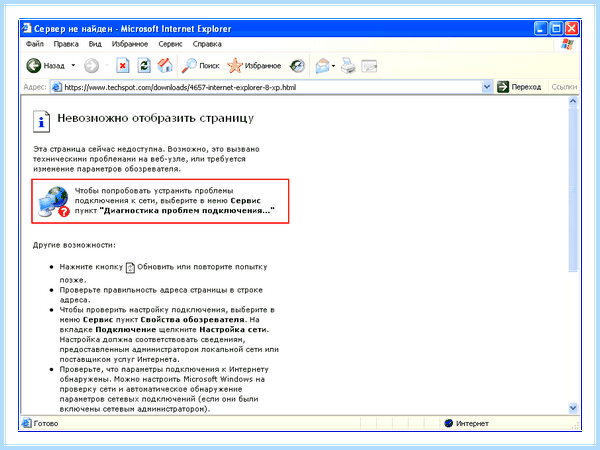The height and width of the screenshot is (450, 600).
Task: Click bold text Свойства обозревателя
Action: (x=192, y=320)
